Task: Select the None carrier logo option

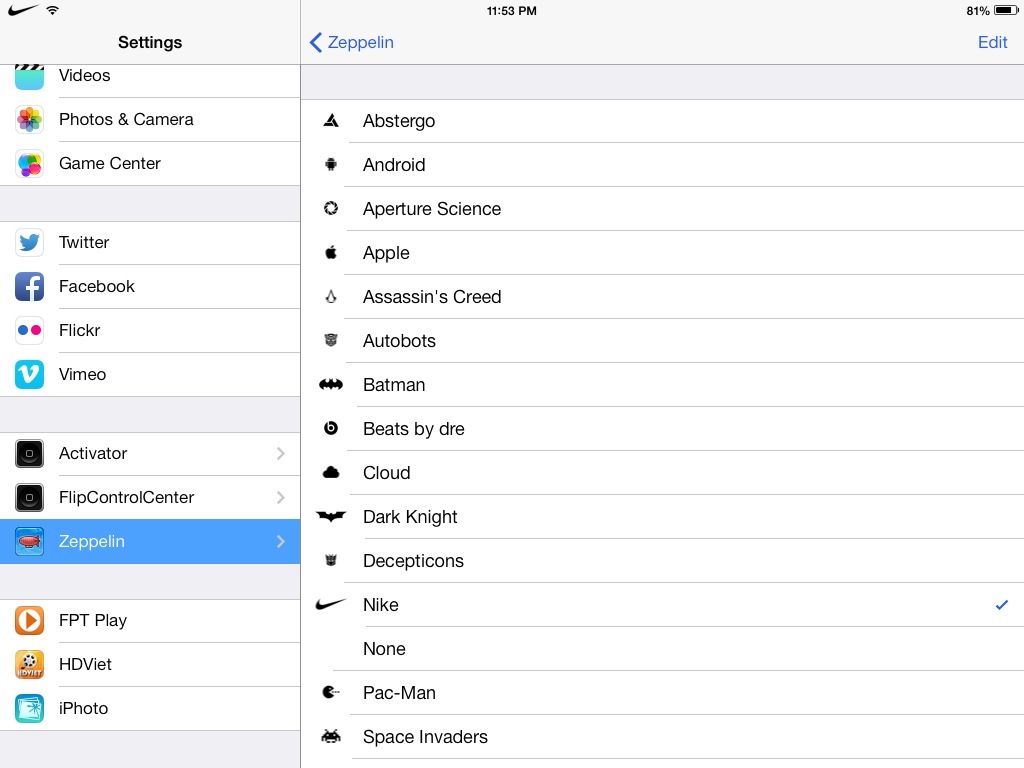Action: 662,649
